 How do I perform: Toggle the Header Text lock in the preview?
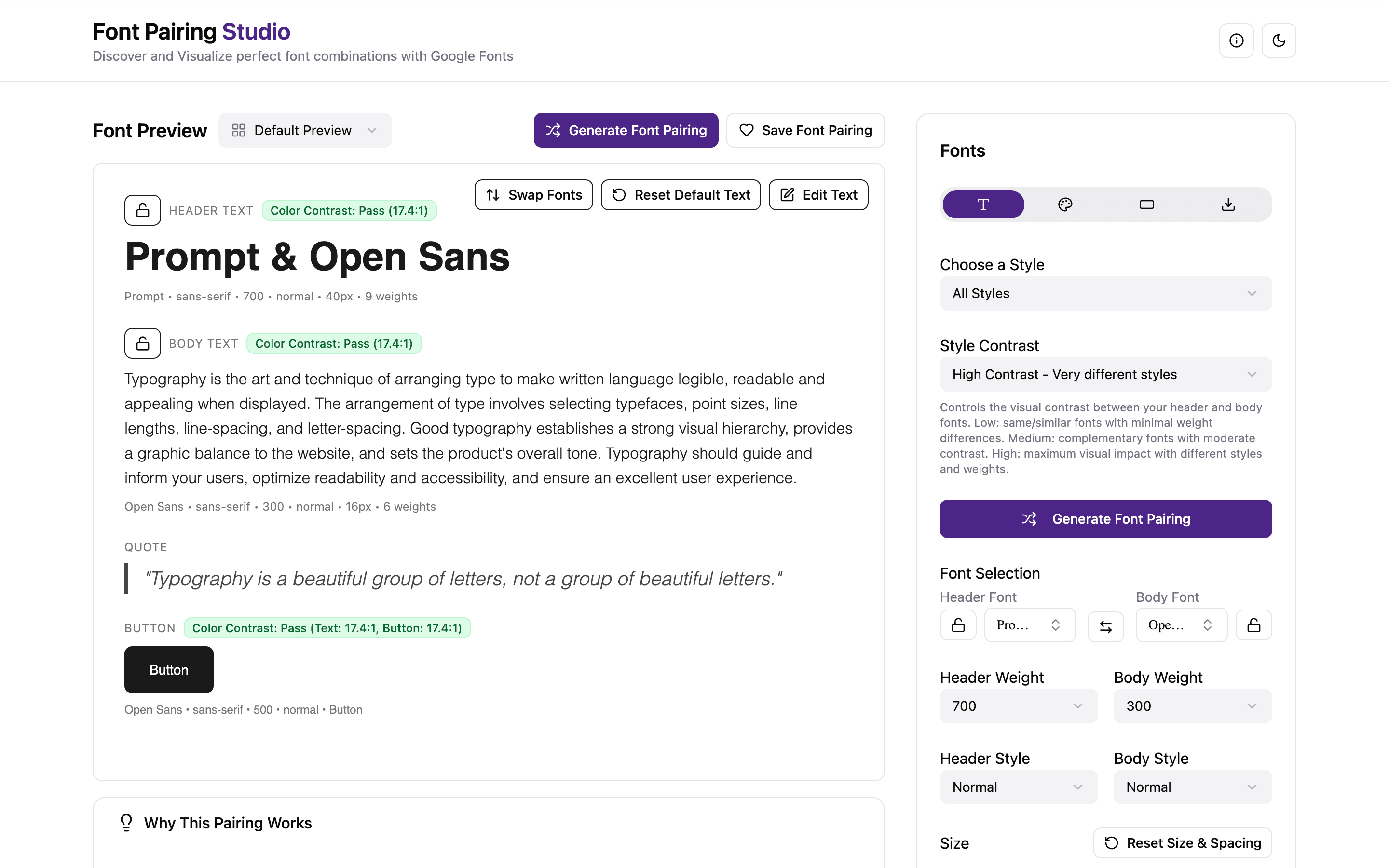point(142,210)
